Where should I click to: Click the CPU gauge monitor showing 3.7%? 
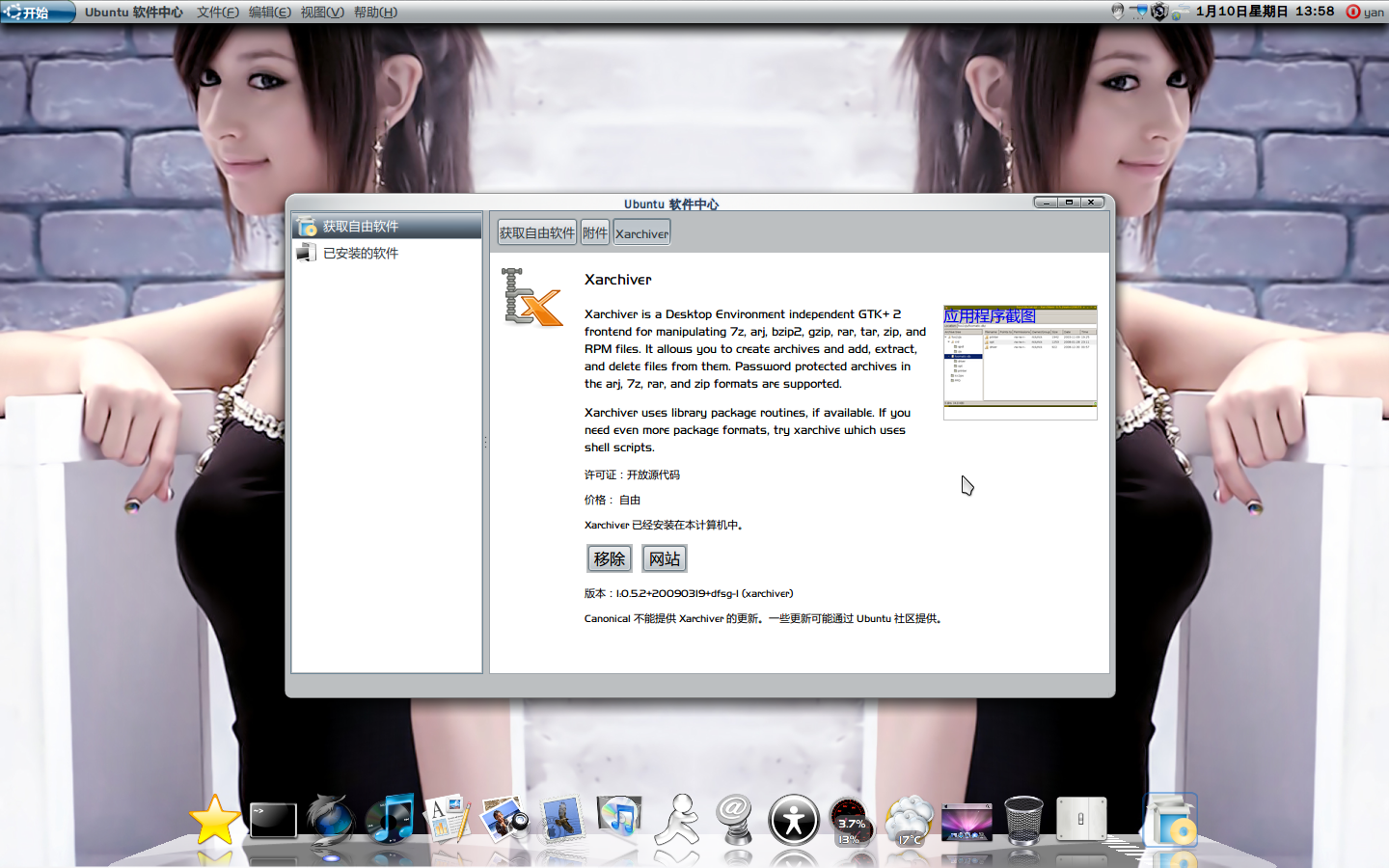point(851,821)
